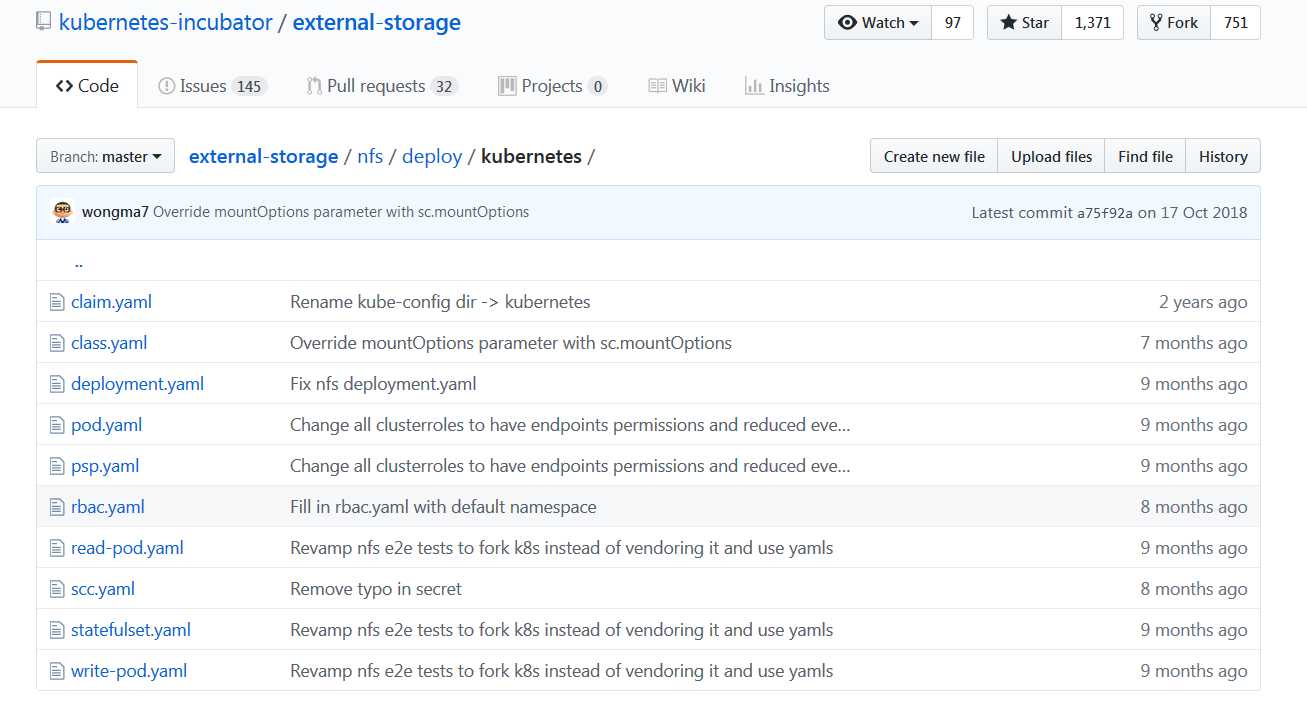Open pod.yaml
The image size is (1307, 707).
pos(106,425)
